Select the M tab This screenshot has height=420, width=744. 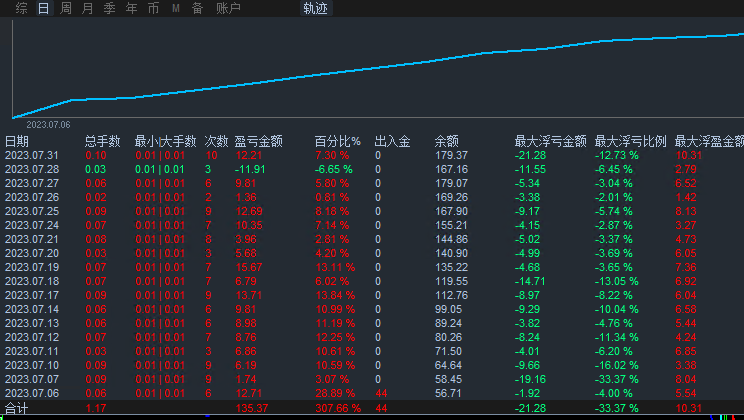(x=176, y=8)
